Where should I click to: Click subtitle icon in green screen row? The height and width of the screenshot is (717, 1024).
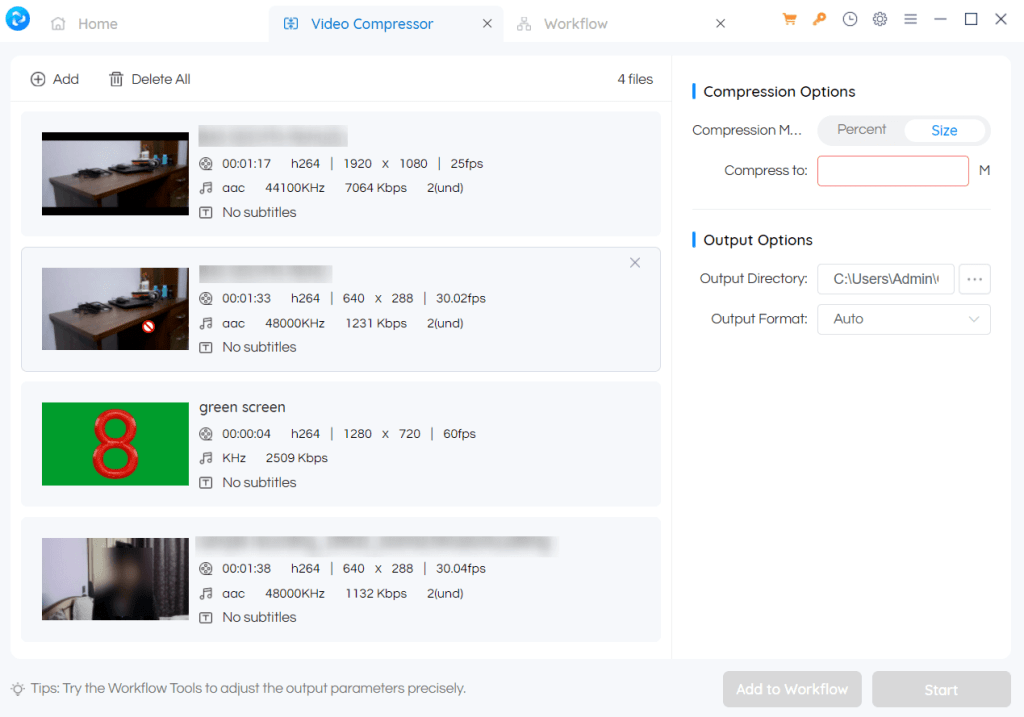(x=206, y=483)
